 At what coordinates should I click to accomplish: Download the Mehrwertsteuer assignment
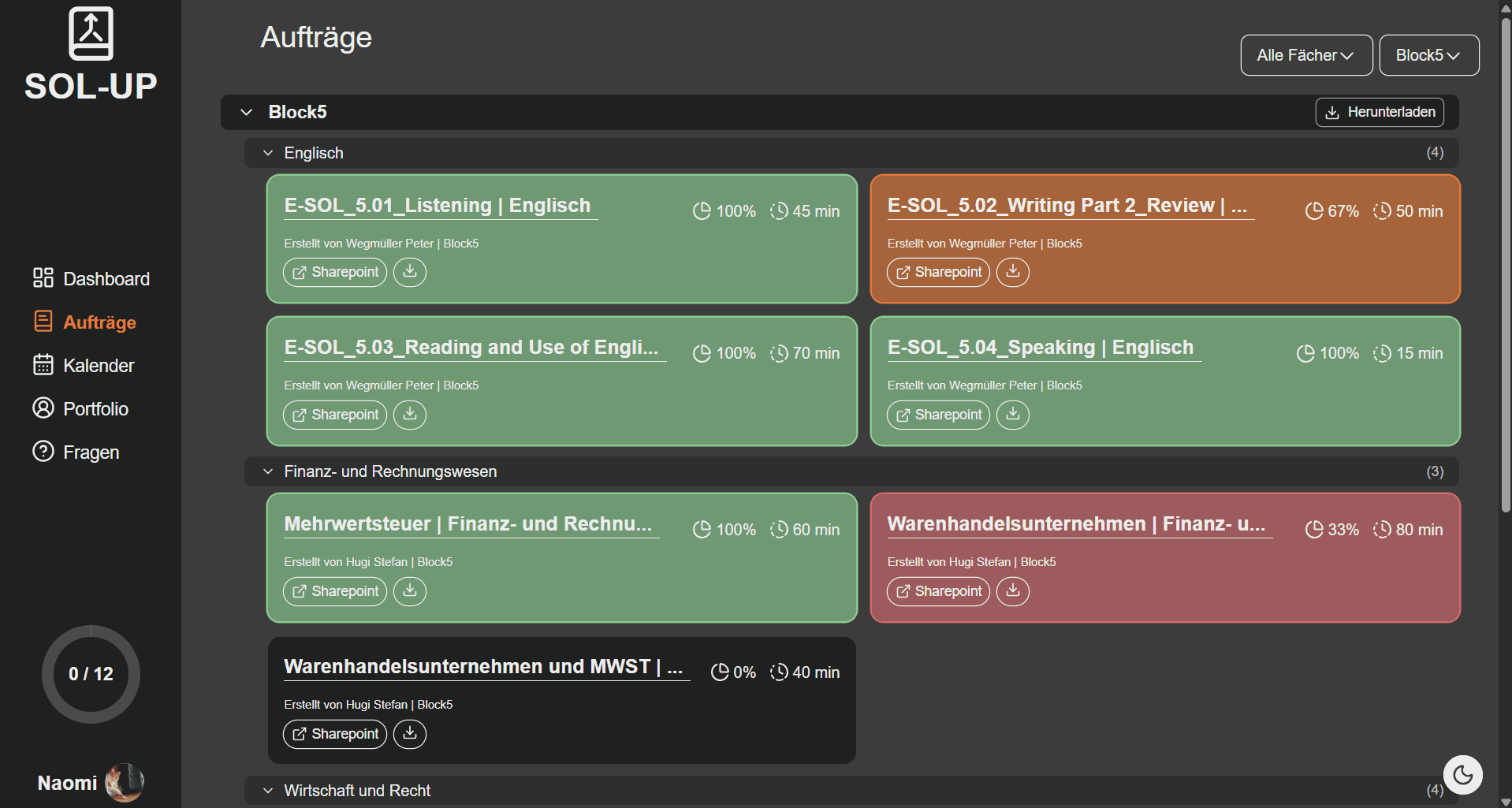(410, 591)
